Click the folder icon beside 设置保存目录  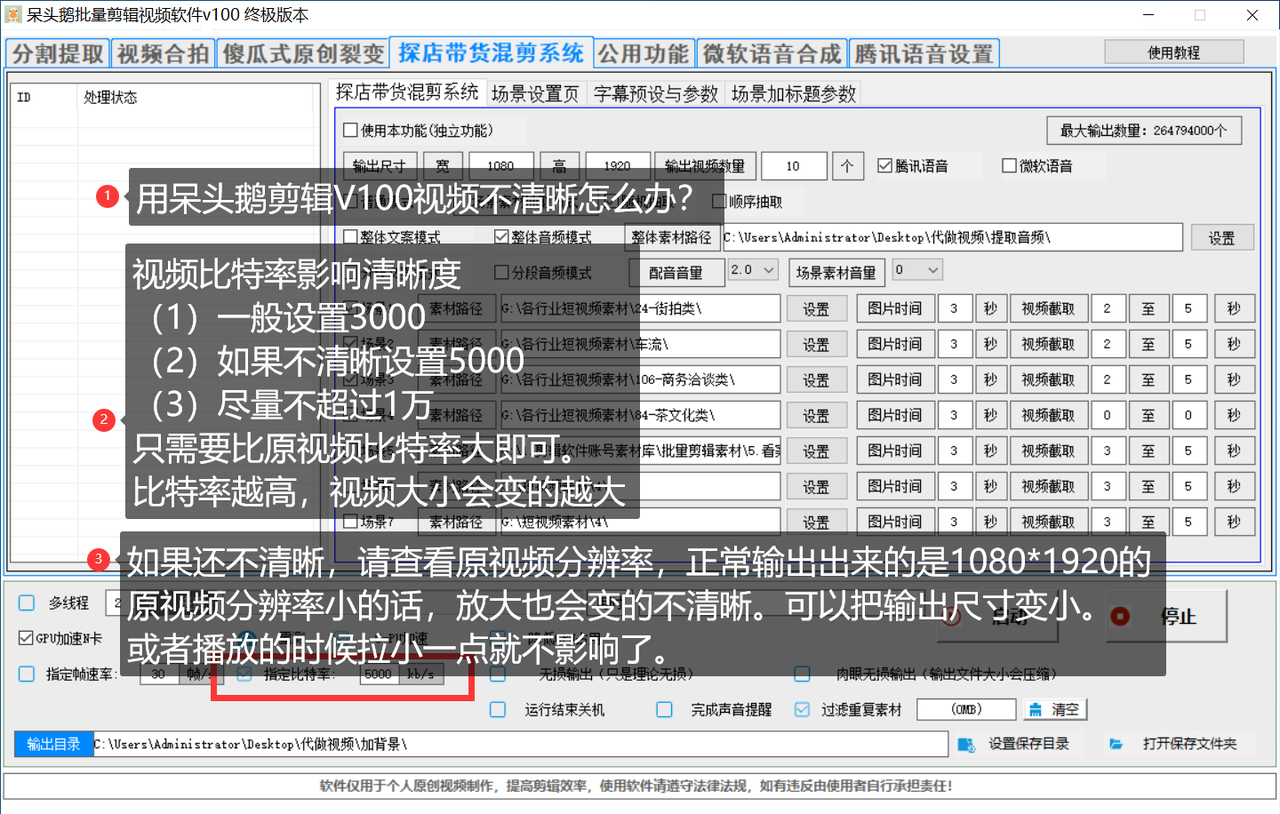(966, 745)
